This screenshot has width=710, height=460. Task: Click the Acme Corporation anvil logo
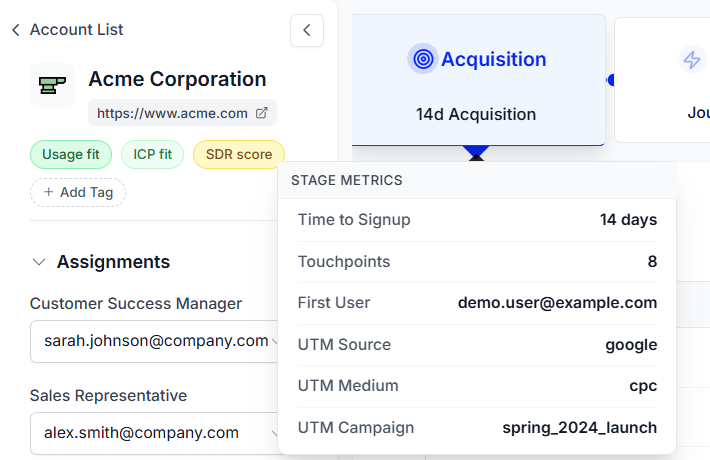point(53,86)
